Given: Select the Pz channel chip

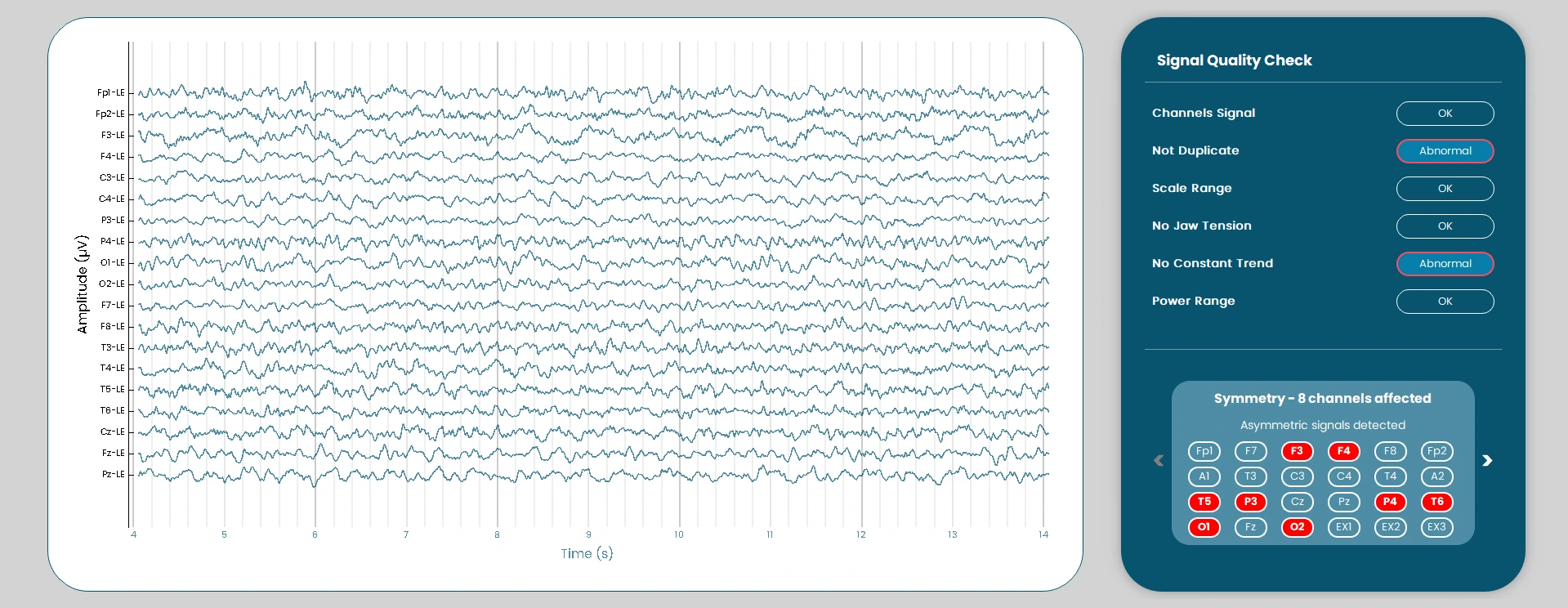Looking at the screenshot, I should click(1343, 502).
